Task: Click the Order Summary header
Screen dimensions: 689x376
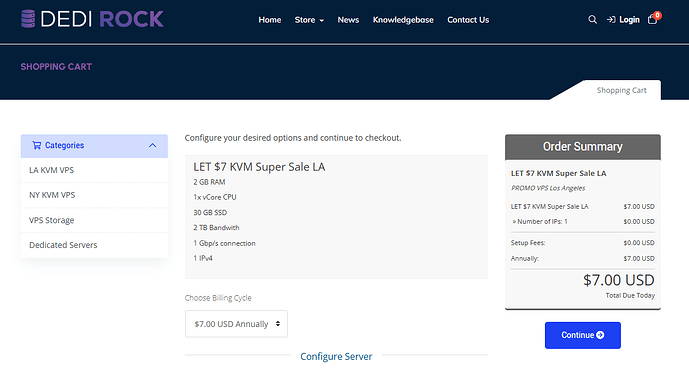Action: 583,147
